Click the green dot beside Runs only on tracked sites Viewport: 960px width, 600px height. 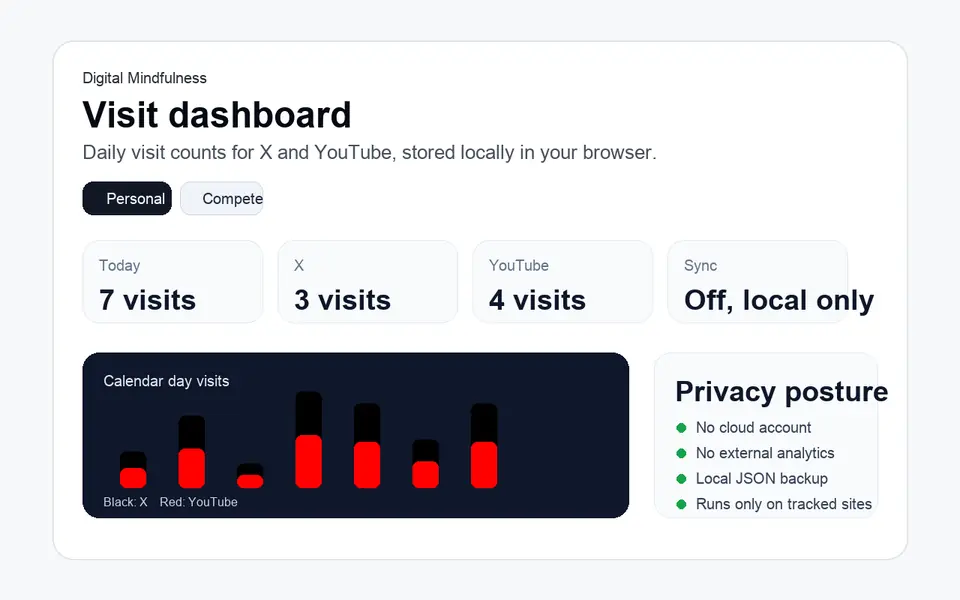pyautogui.click(x=681, y=504)
